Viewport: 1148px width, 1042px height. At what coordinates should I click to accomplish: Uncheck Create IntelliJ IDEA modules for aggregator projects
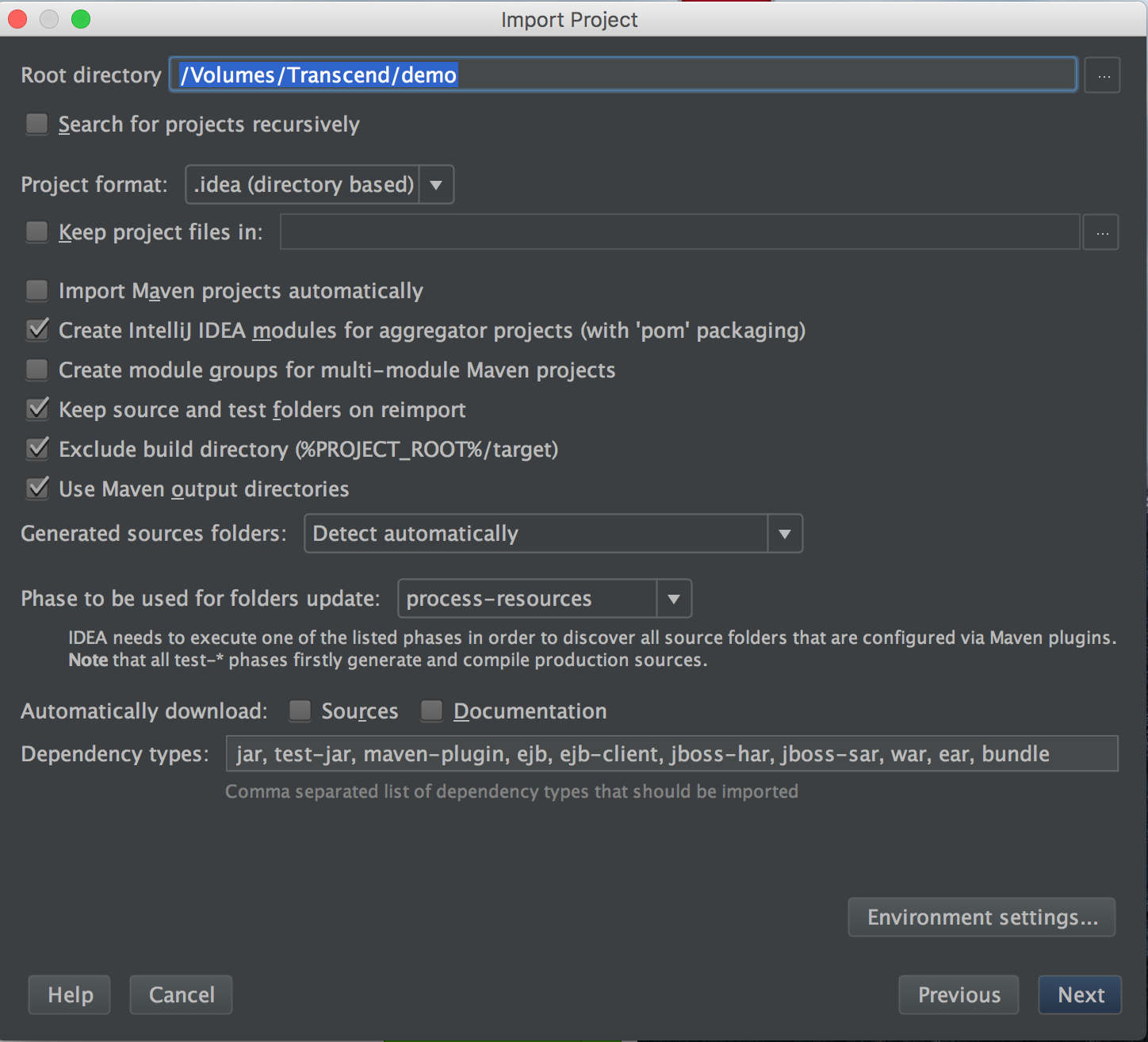coord(37,331)
